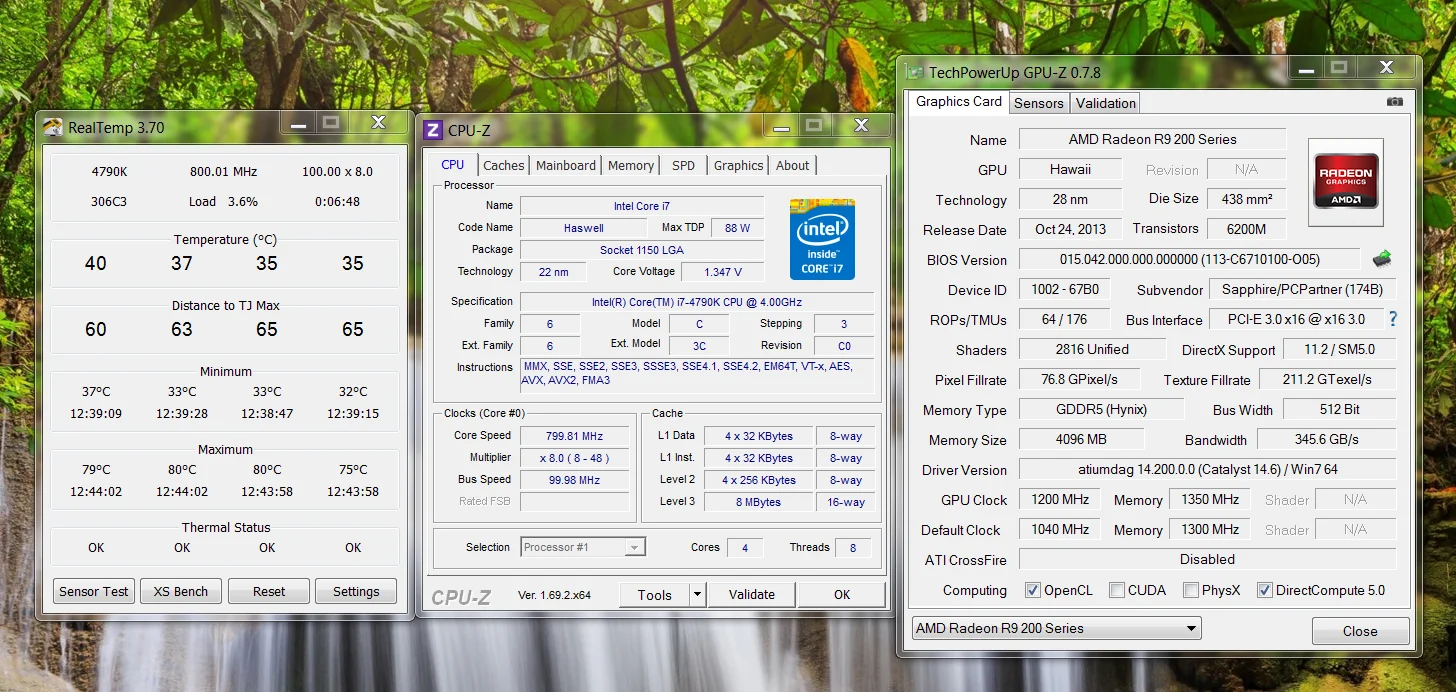Click the RealTemp 800.01 MHz clock reading
This screenshot has width=1456, height=692.
[x=224, y=171]
